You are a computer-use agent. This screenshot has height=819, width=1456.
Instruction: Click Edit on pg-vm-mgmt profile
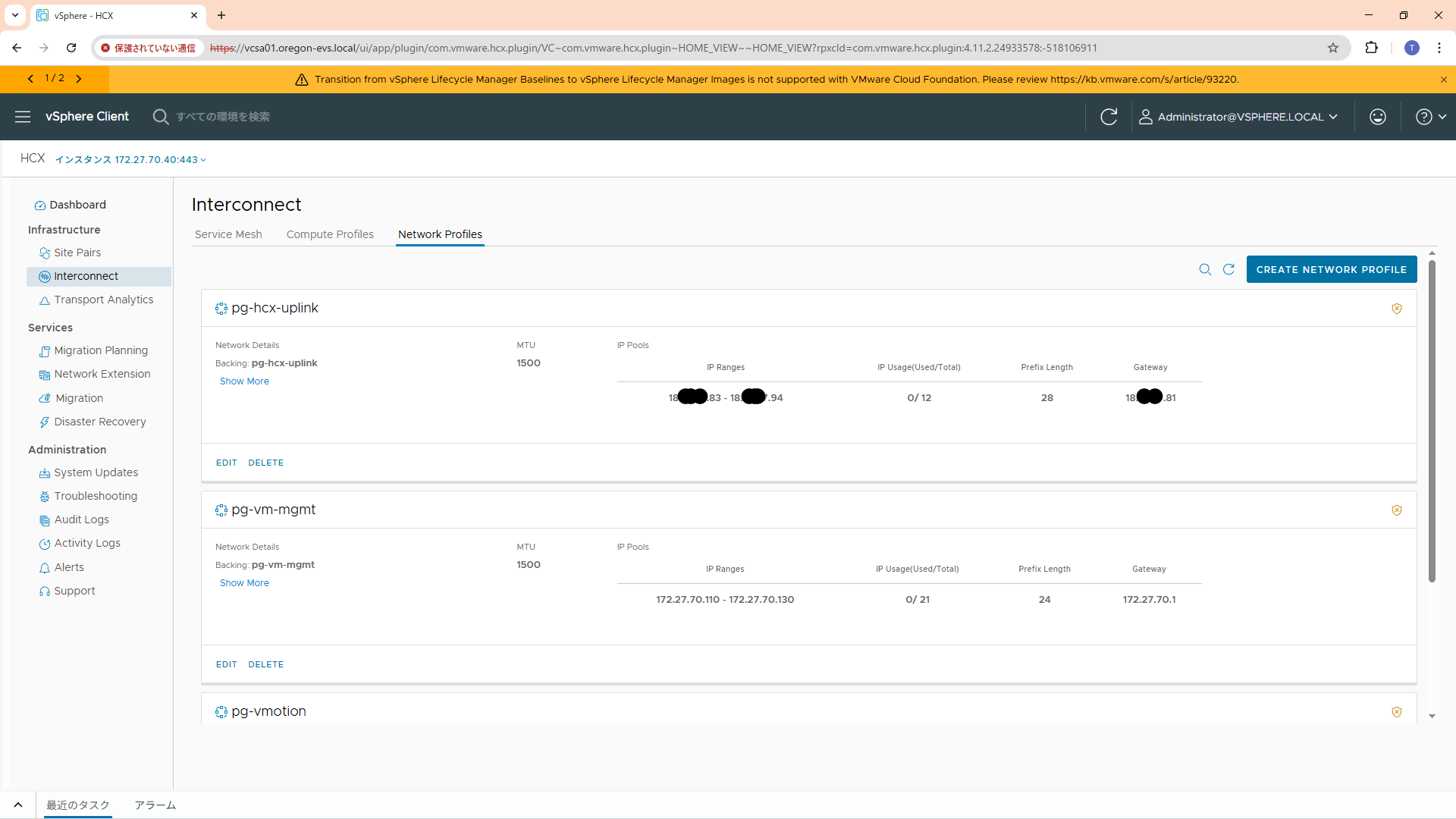coord(226,664)
